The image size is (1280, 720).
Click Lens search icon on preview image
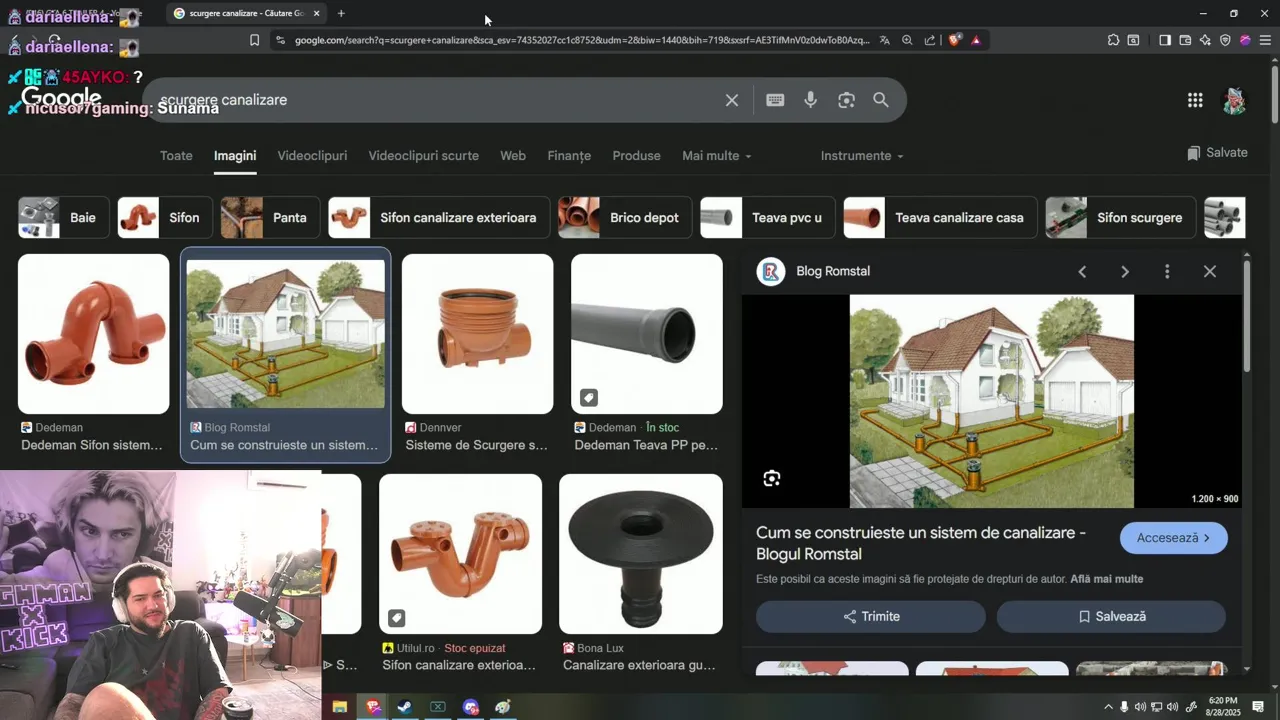772,479
